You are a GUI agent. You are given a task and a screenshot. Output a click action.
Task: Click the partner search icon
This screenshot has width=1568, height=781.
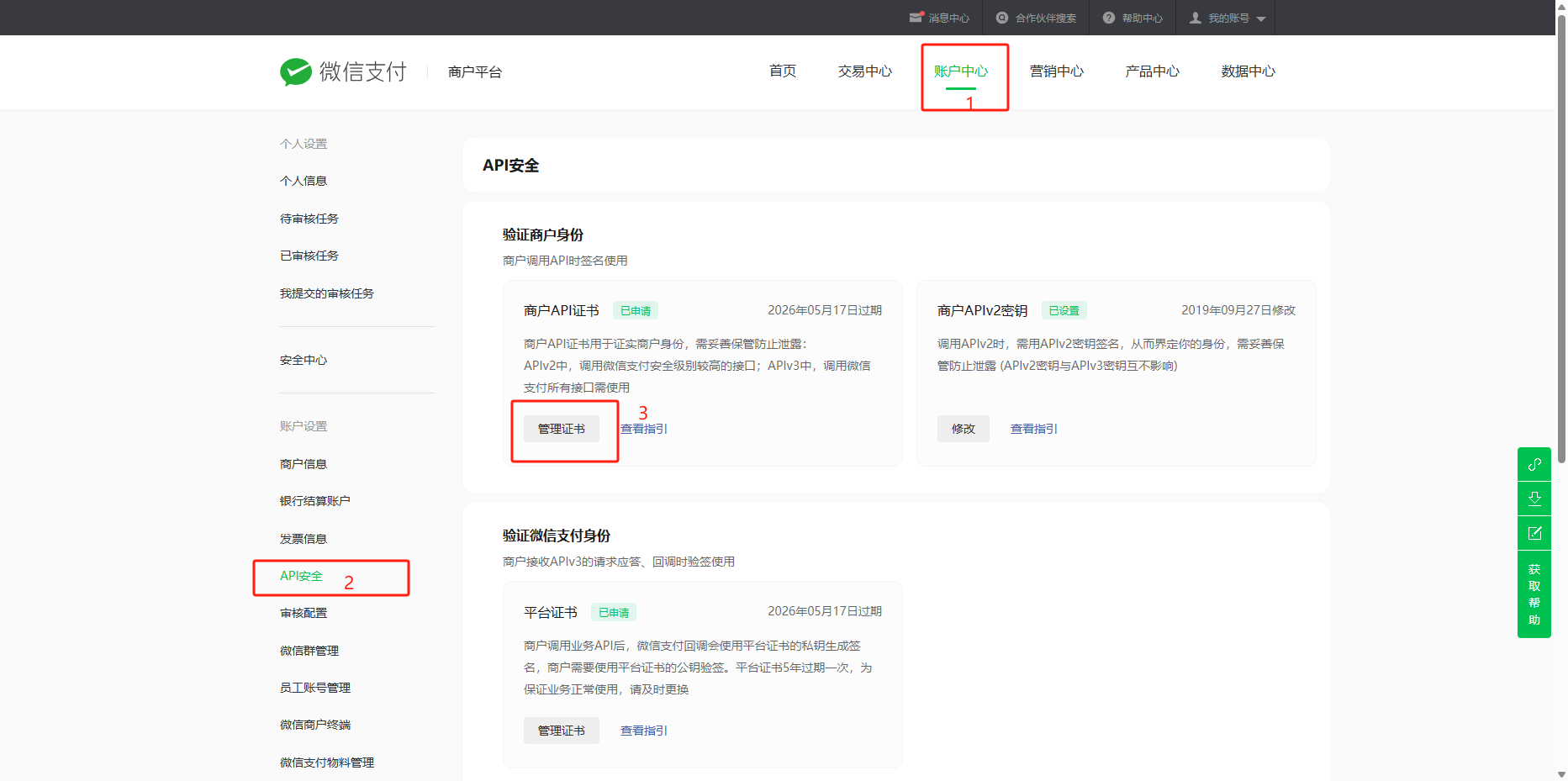(x=1002, y=18)
